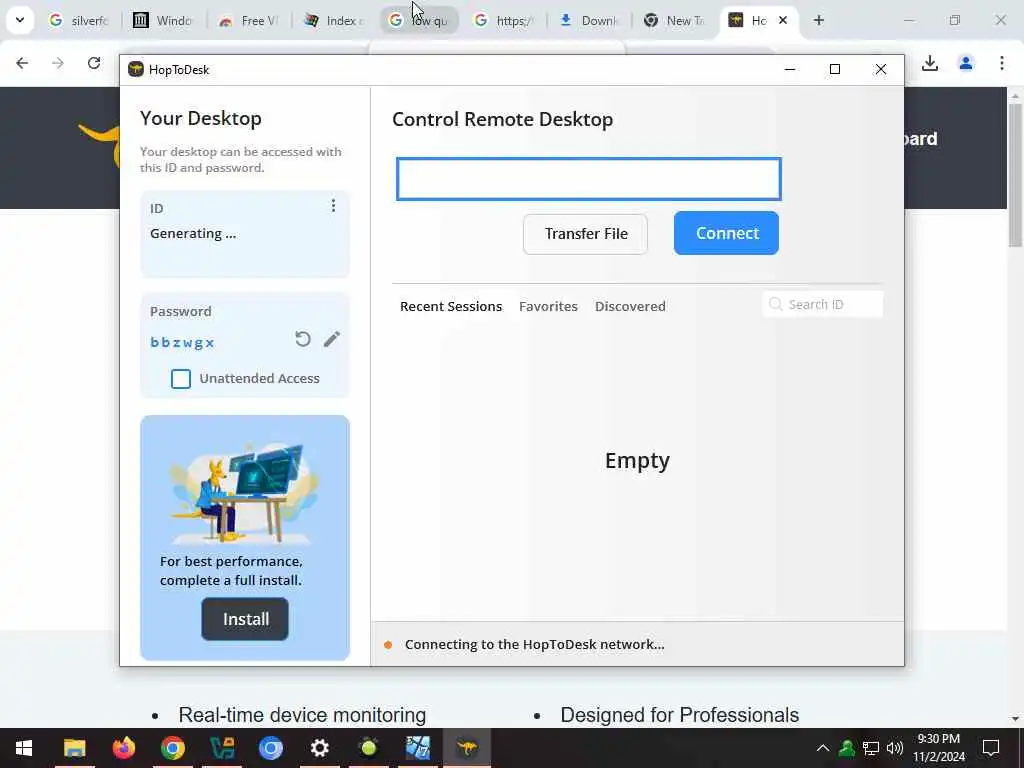Go forward in Chrome
This screenshot has width=1024, height=768.
[x=58, y=63]
